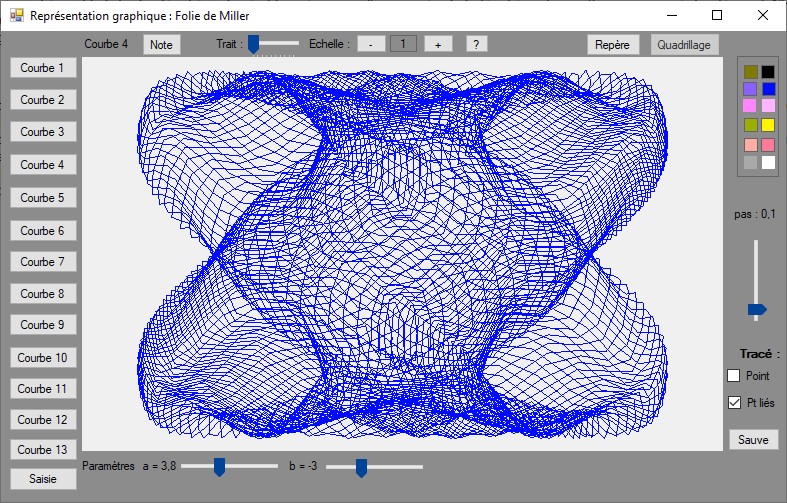Display Courbe 7 from the list

[42, 262]
